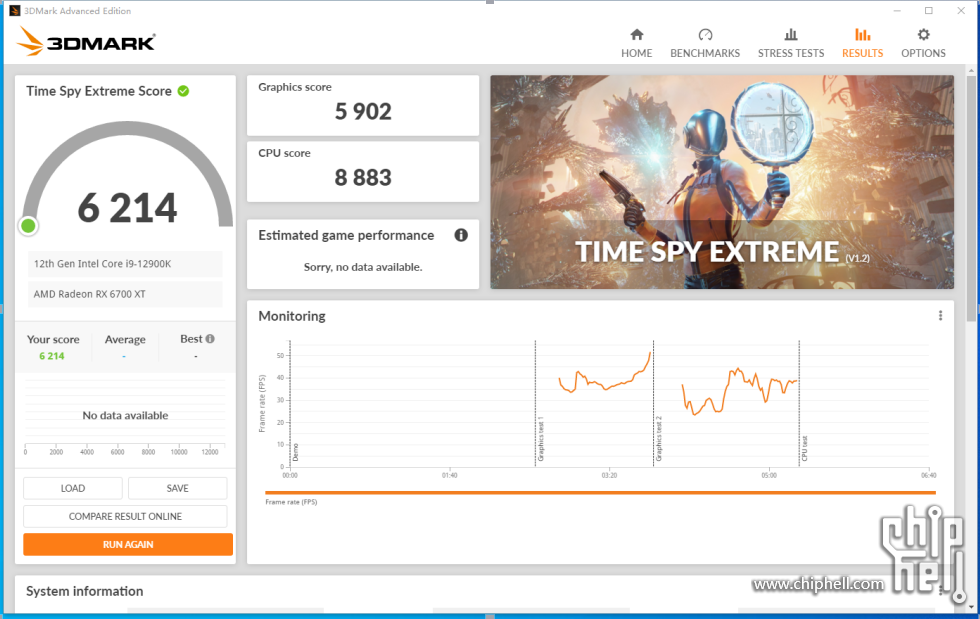Click the Monitoring panel heading
Screen dimensions: 980x619
coord(292,316)
